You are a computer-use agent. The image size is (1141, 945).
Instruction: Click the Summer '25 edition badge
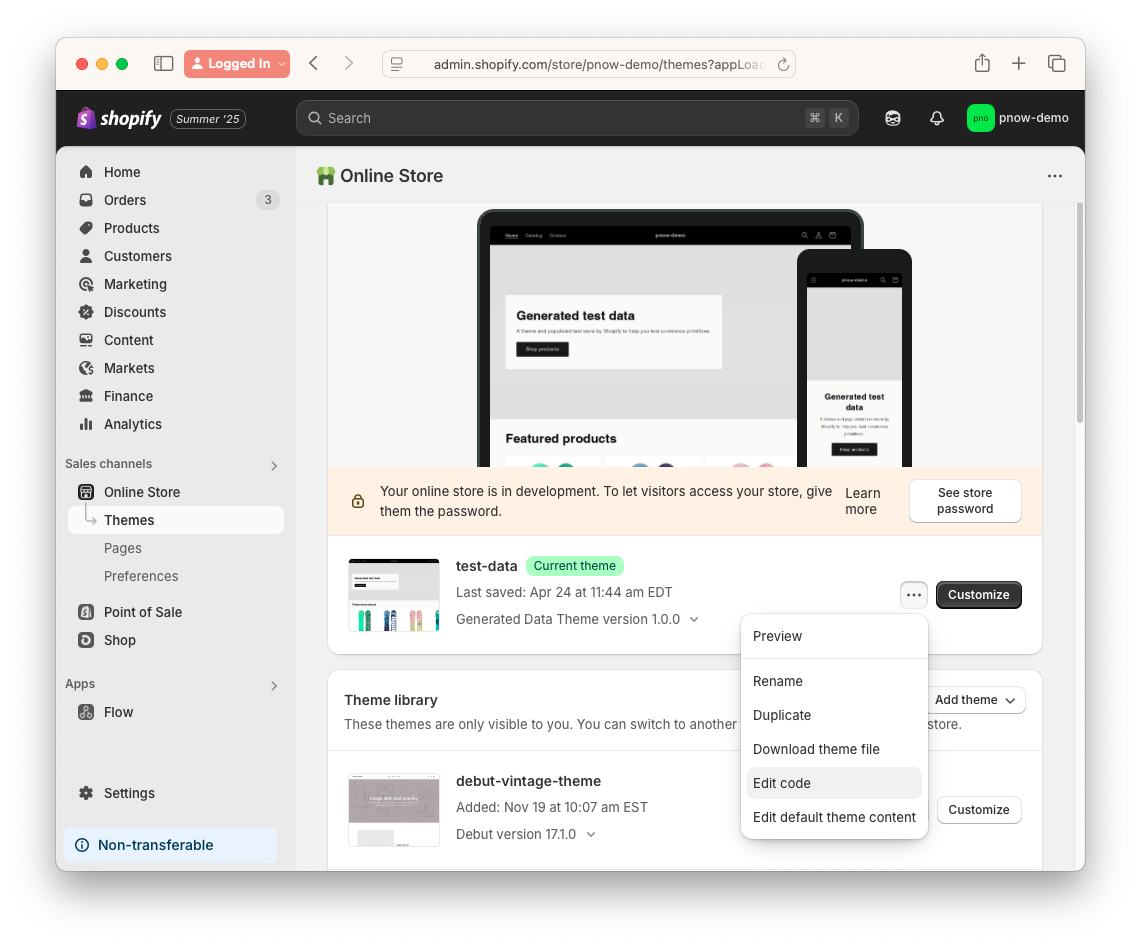(x=208, y=119)
